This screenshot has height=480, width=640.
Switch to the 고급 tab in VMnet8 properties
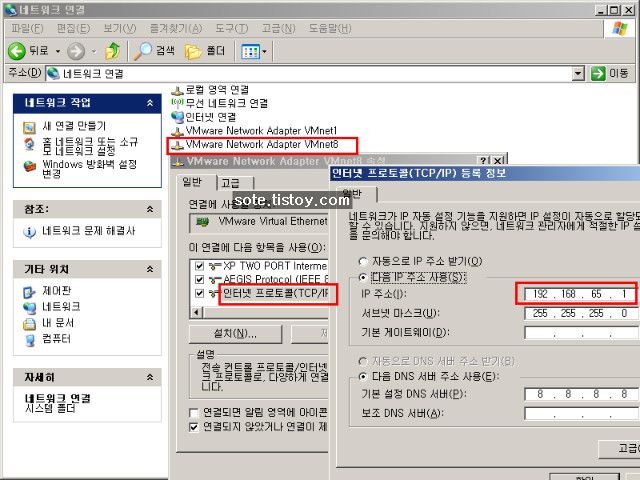click(235, 183)
